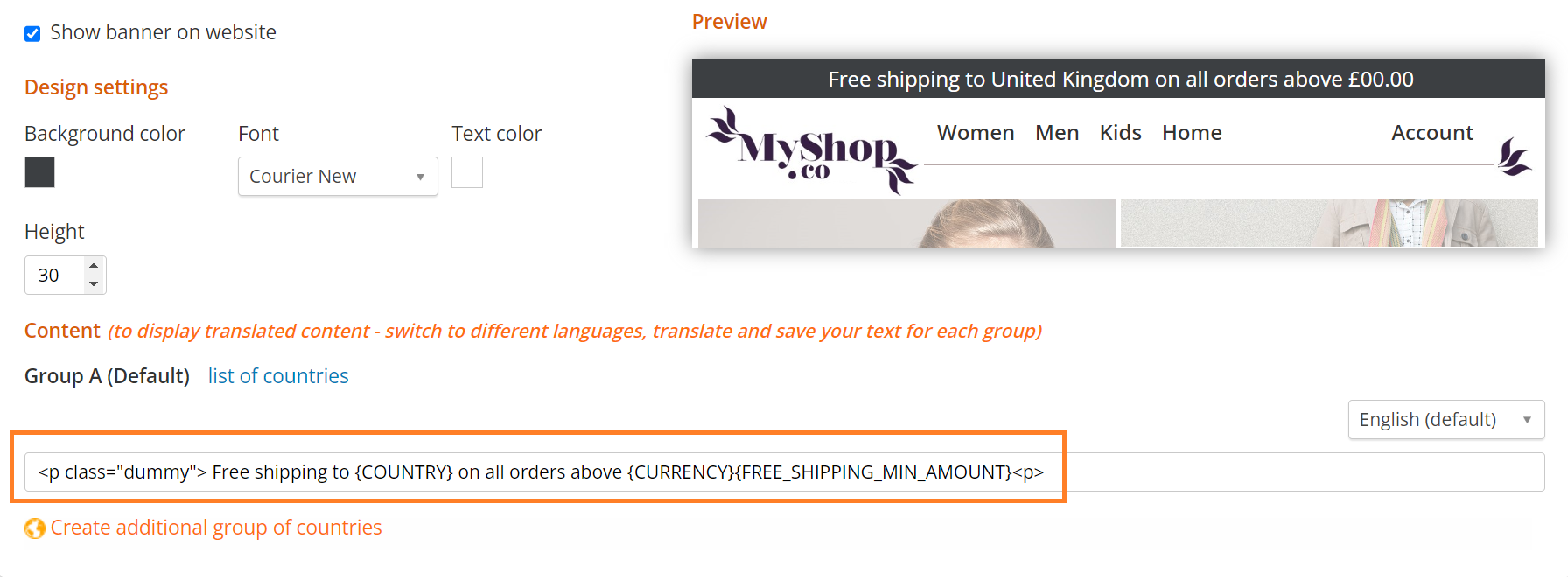The image size is (1568, 580).
Task: Uncheck Show banner on website
Action: tap(32, 34)
